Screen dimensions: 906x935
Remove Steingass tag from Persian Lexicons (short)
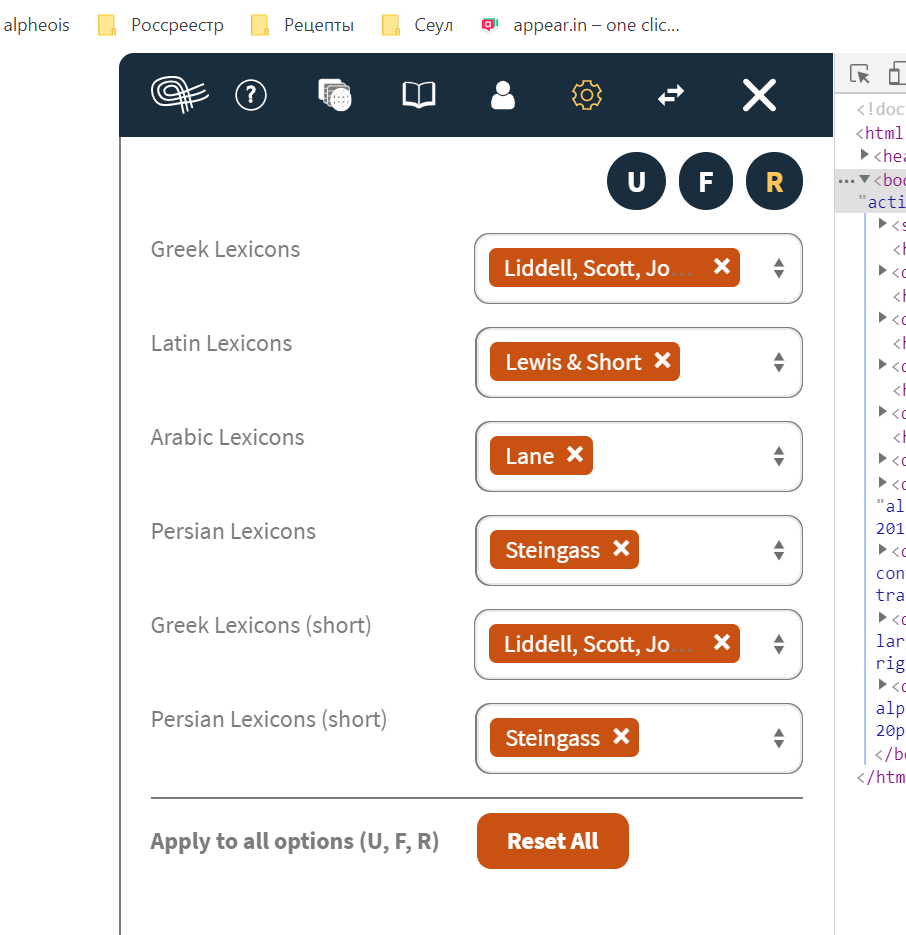(x=621, y=736)
